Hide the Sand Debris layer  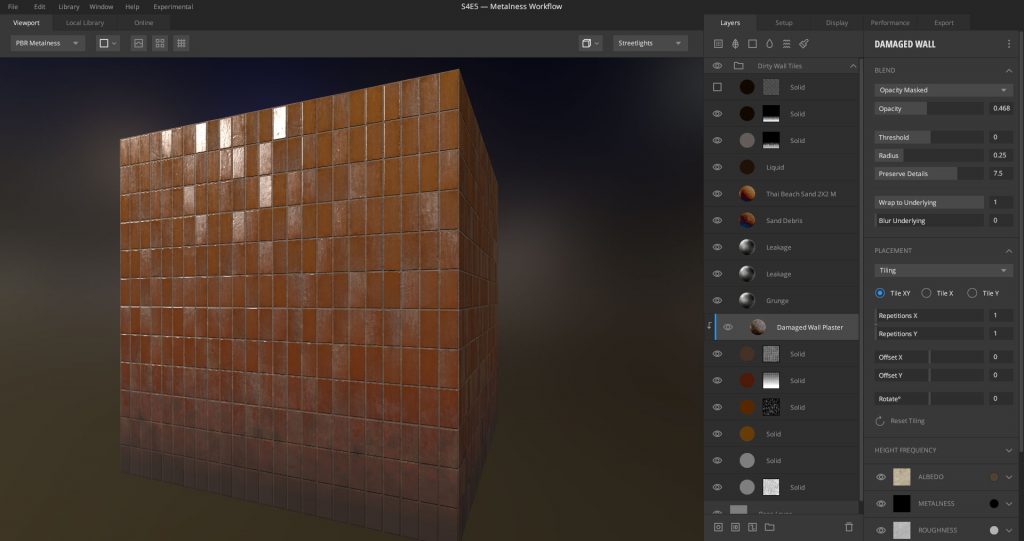(717, 221)
